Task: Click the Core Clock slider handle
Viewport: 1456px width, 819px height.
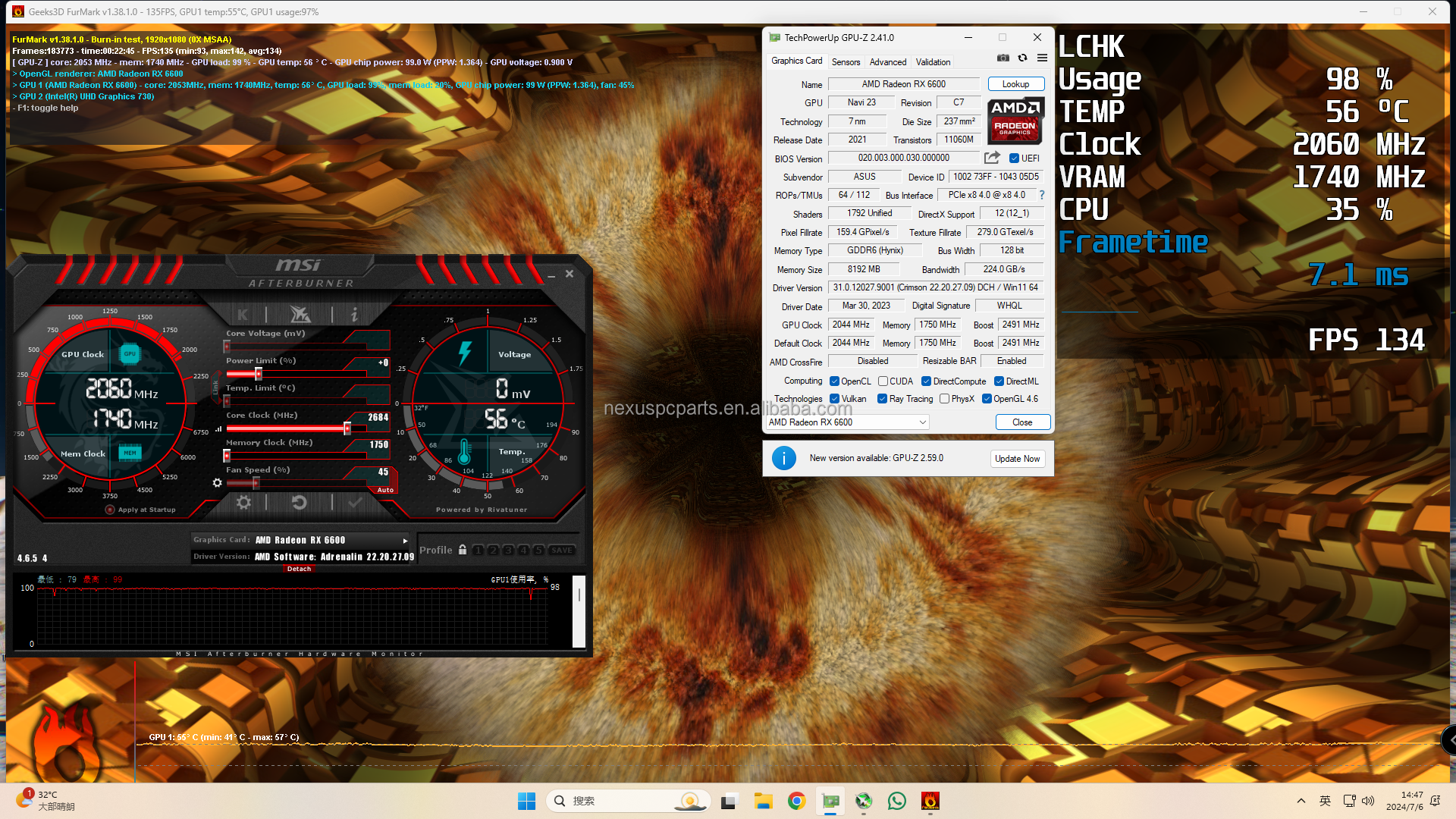Action: (347, 428)
